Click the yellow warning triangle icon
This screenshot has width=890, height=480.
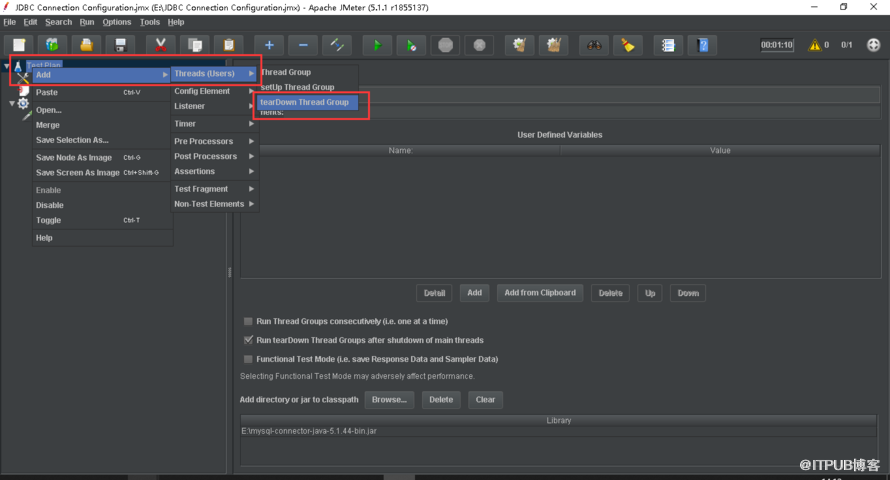[814, 45]
